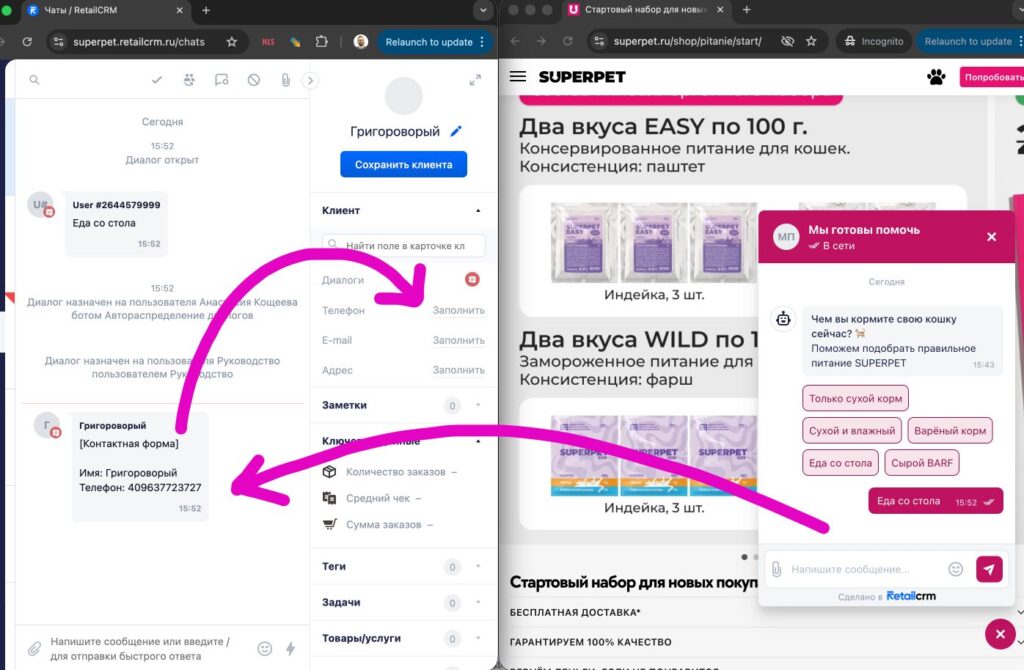Reload the RetailCRM page
The image size is (1024, 670).
click(27, 42)
